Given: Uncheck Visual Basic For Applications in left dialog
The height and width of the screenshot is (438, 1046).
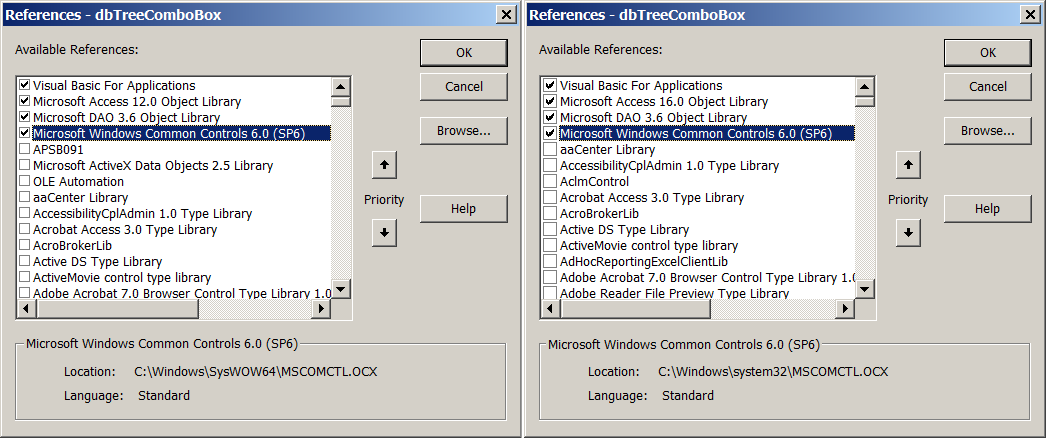Looking at the screenshot, I should point(25,85).
